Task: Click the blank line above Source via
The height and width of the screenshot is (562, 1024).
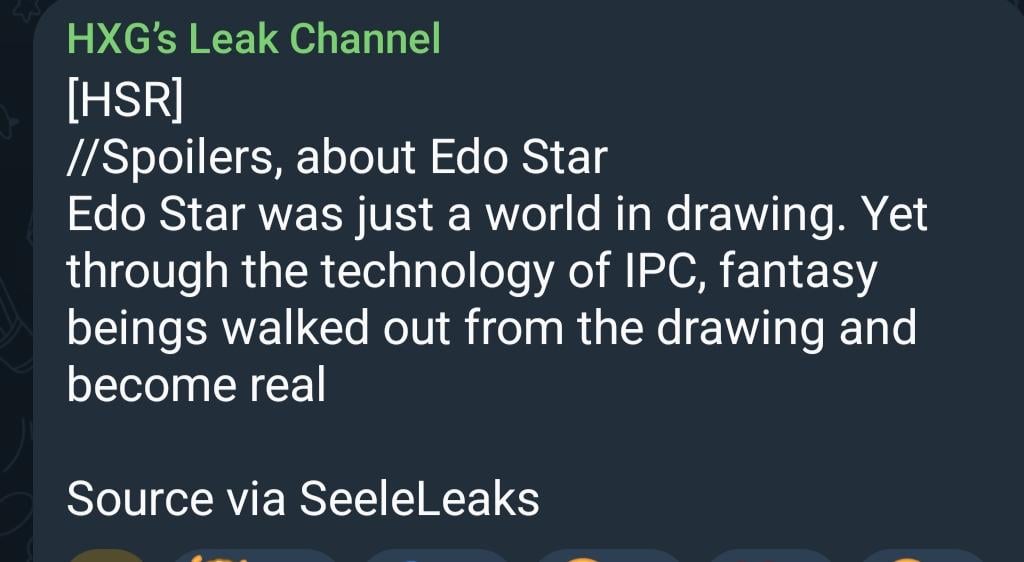Action: click(x=400, y=442)
